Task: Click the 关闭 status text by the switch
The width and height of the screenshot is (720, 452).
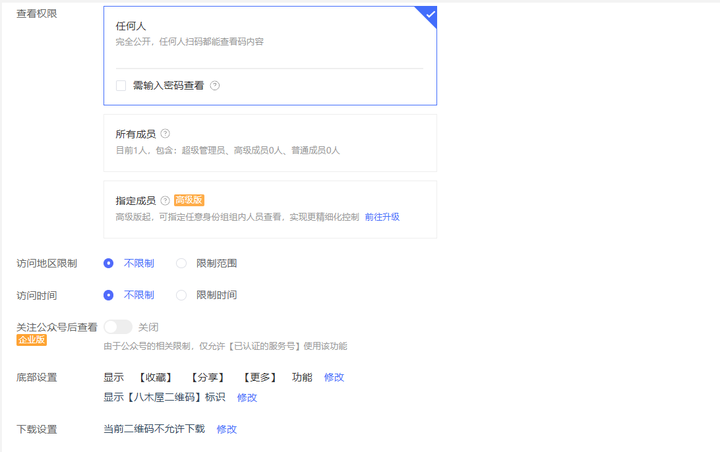Action: coord(148,328)
